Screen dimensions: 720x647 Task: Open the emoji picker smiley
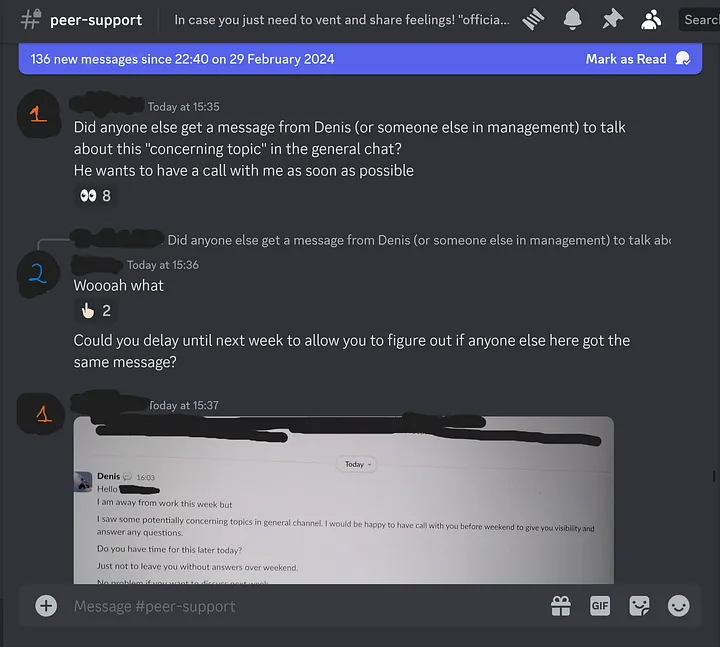tap(679, 606)
